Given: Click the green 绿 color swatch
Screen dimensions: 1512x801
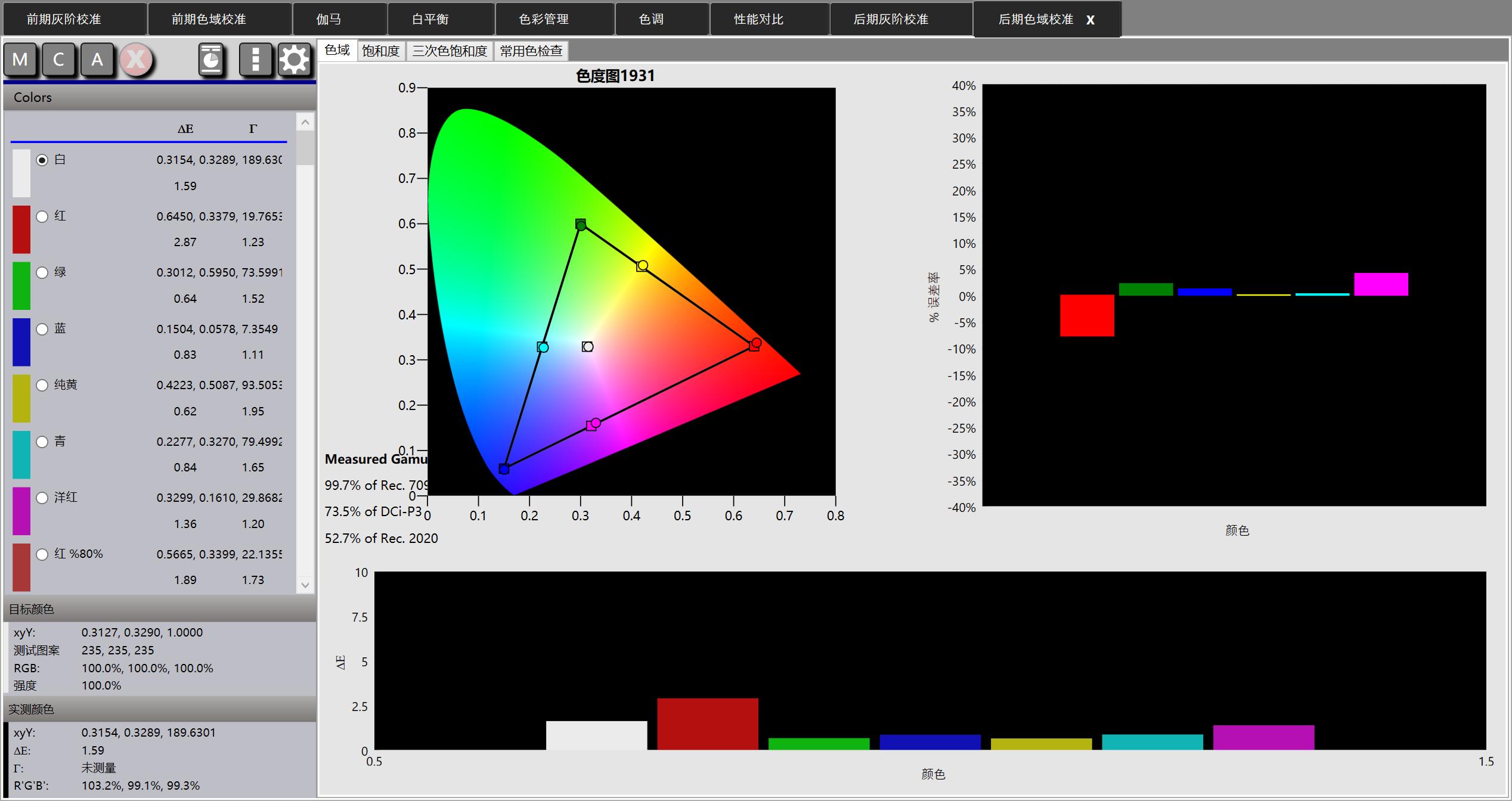Looking at the screenshot, I should [x=21, y=285].
